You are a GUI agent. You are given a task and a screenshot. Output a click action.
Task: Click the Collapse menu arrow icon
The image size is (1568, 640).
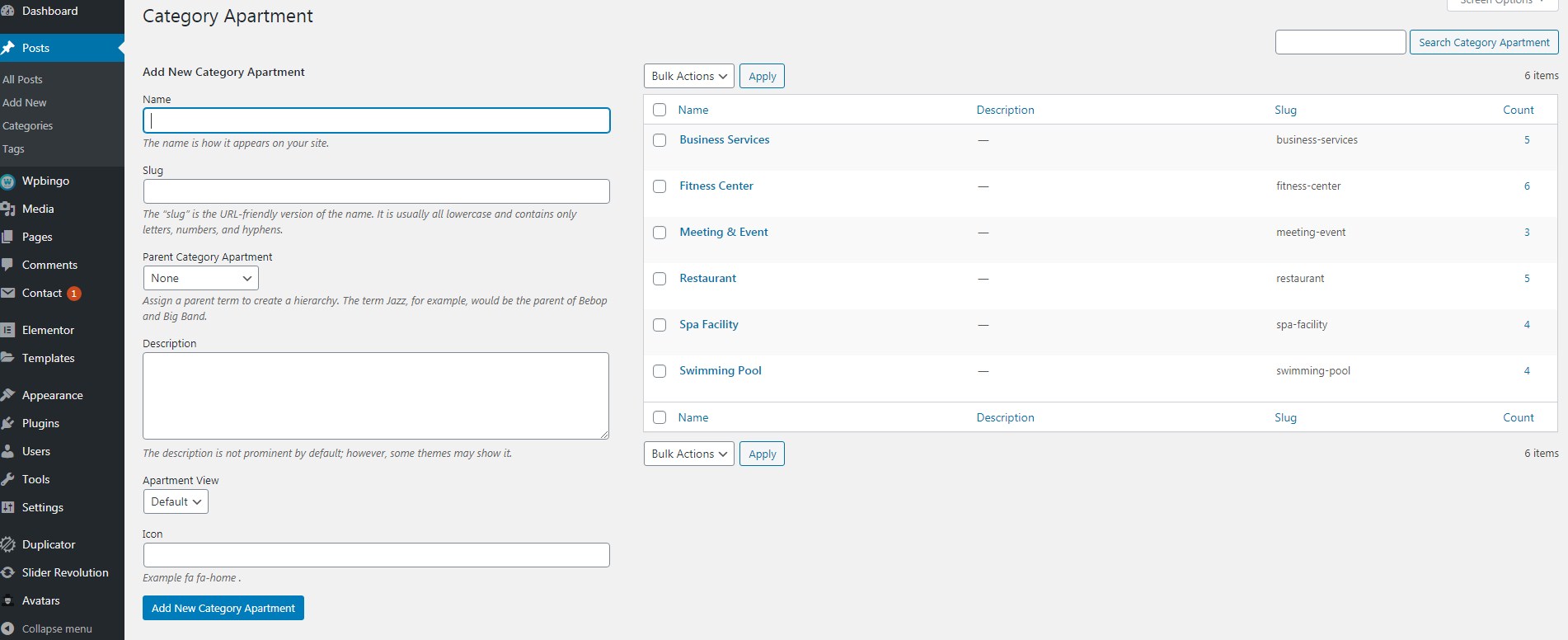coord(7,628)
